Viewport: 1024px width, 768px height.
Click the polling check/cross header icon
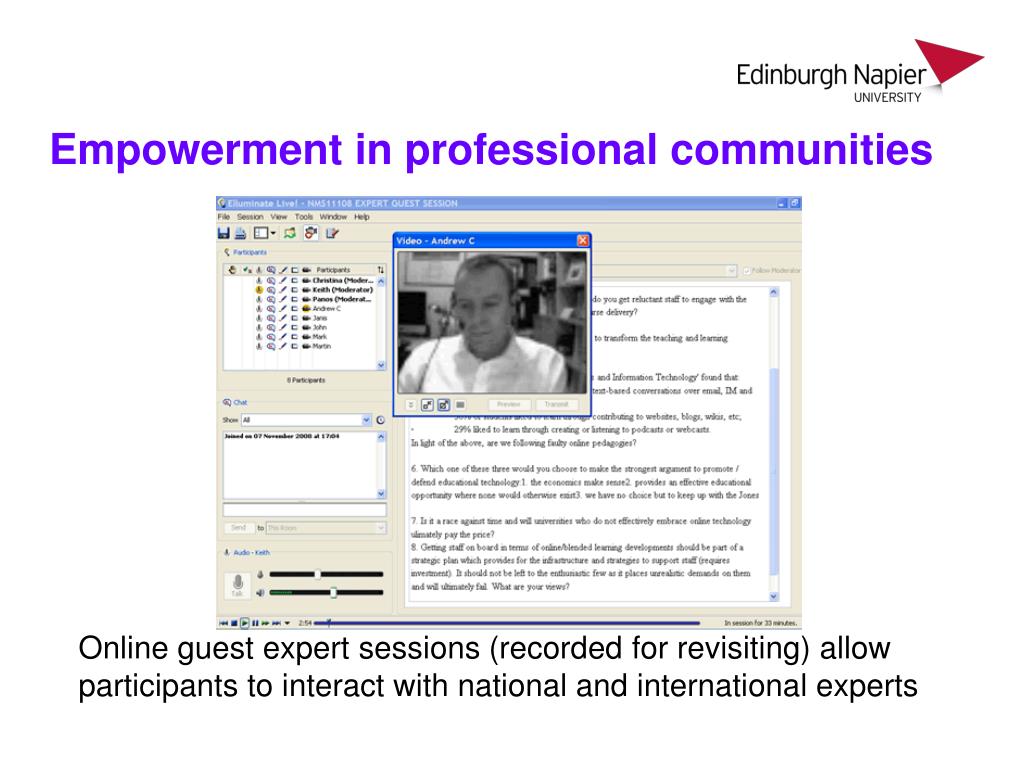pos(247,270)
